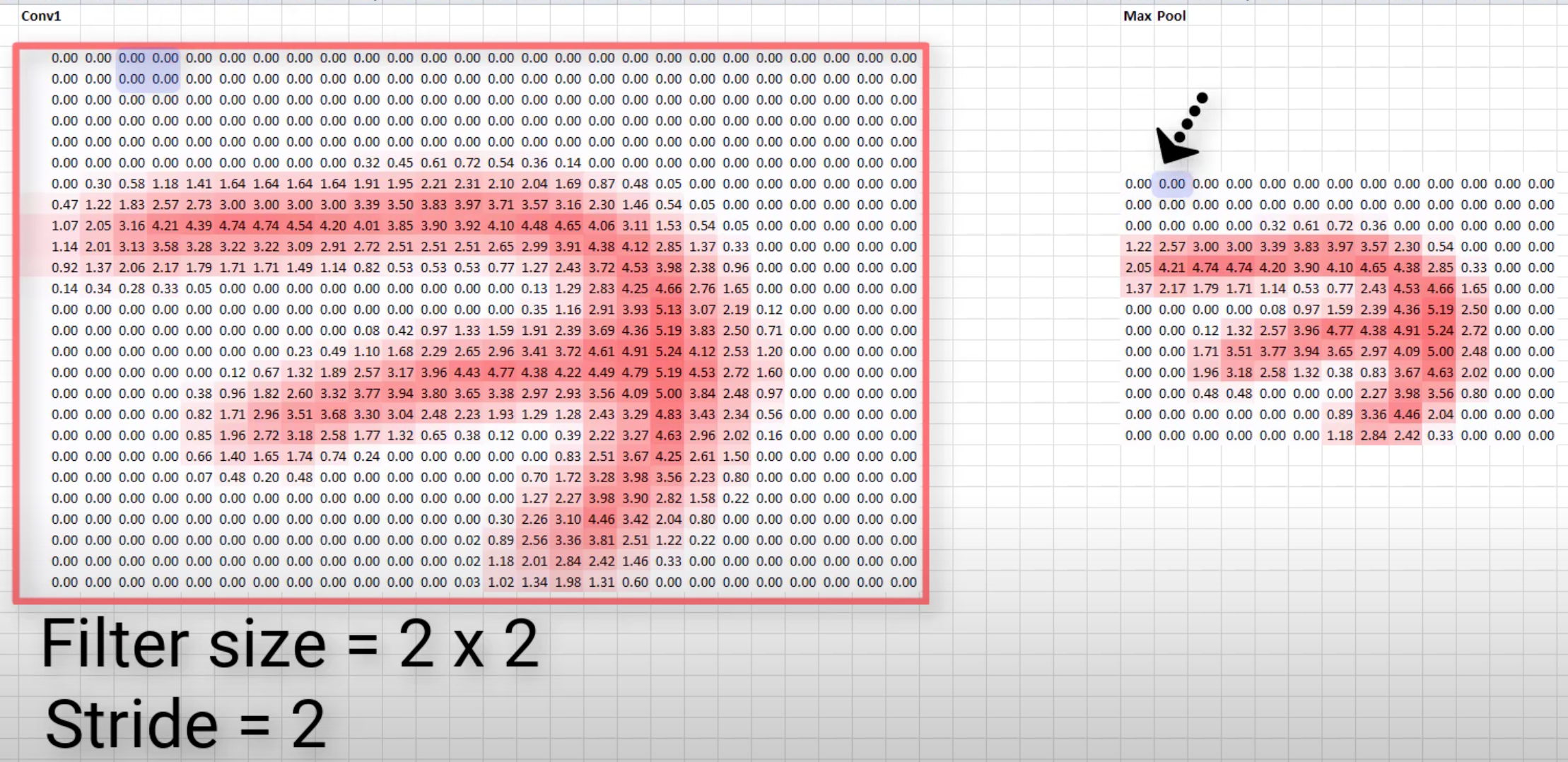This screenshot has width=1568, height=762.
Task: Click the 0.45 value in Conv1
Action: 399,163
